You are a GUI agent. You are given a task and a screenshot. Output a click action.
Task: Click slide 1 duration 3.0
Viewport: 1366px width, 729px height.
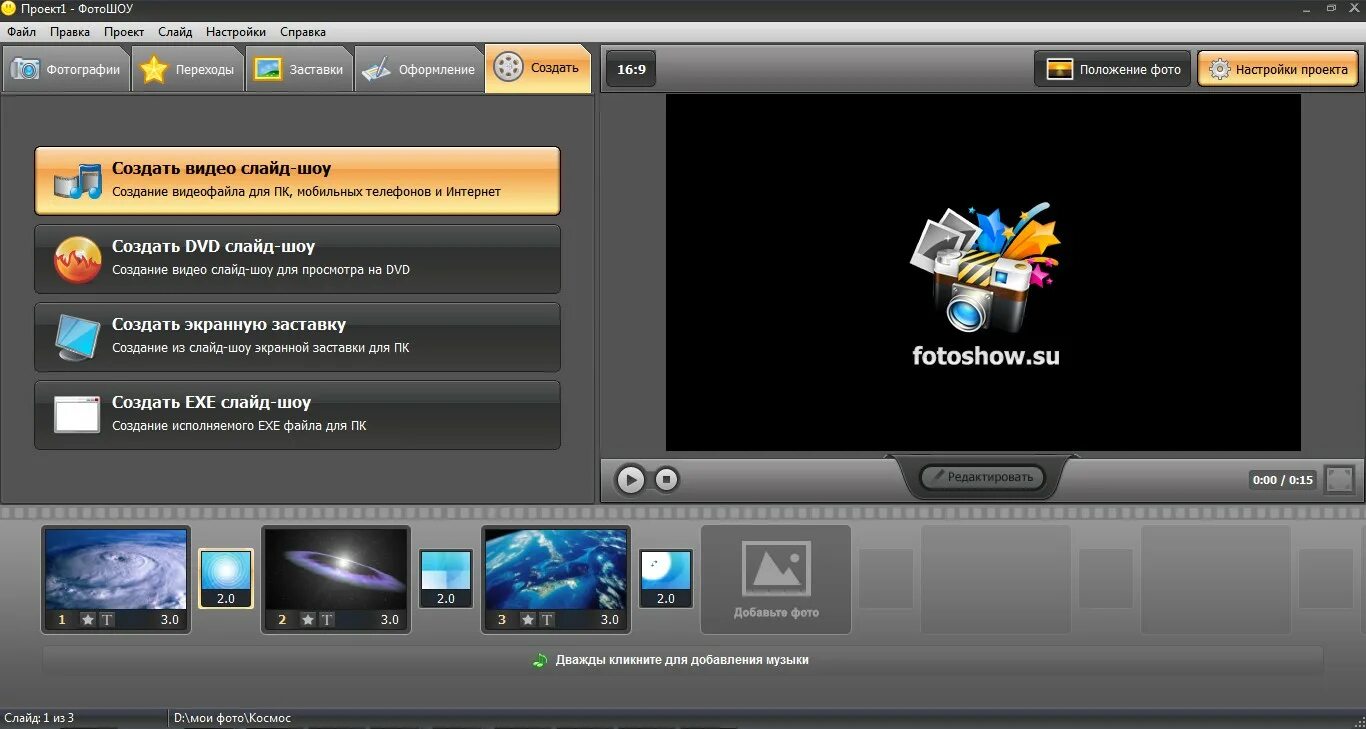pos(170,620)
